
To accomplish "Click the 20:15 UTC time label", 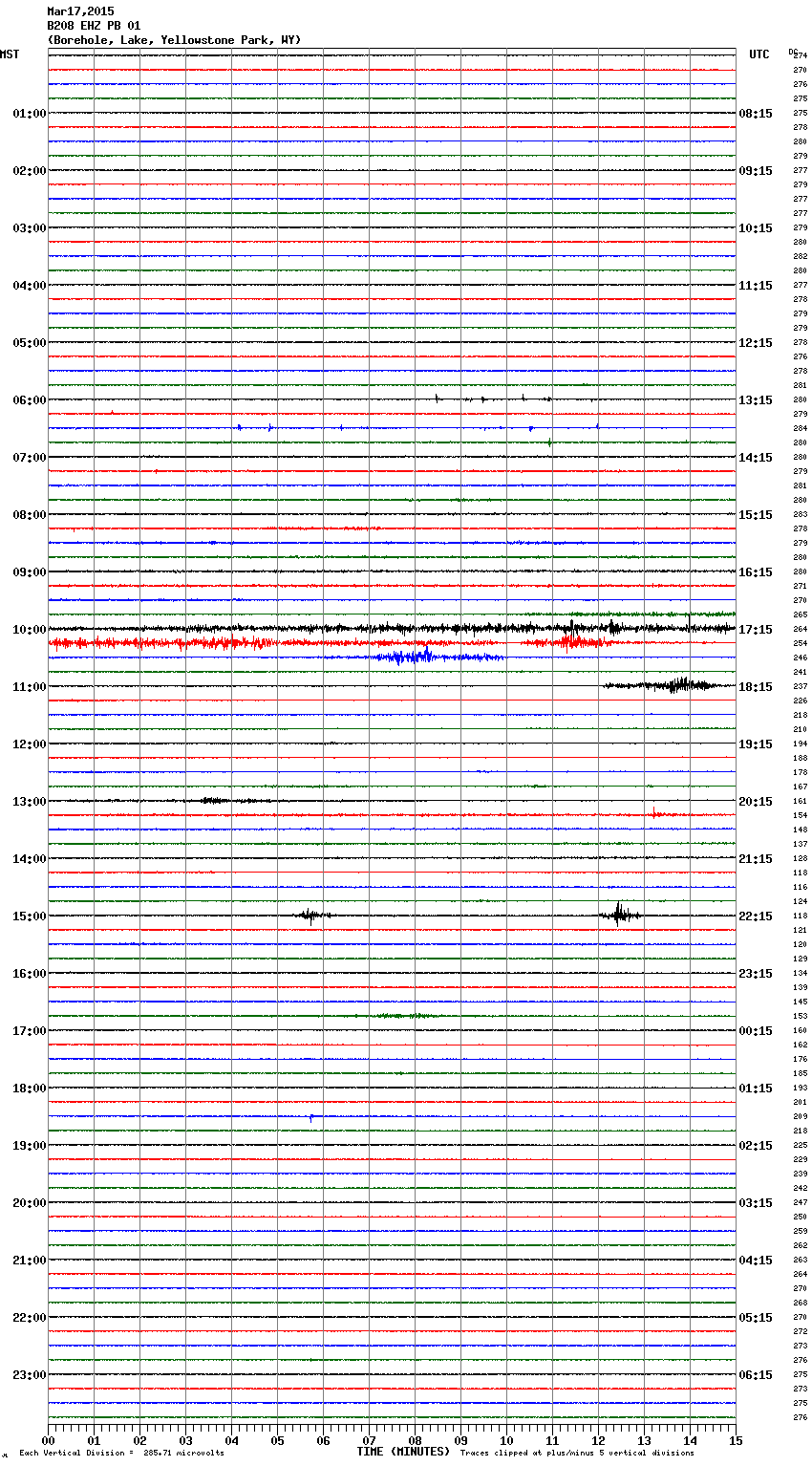I will pos(756,802).
